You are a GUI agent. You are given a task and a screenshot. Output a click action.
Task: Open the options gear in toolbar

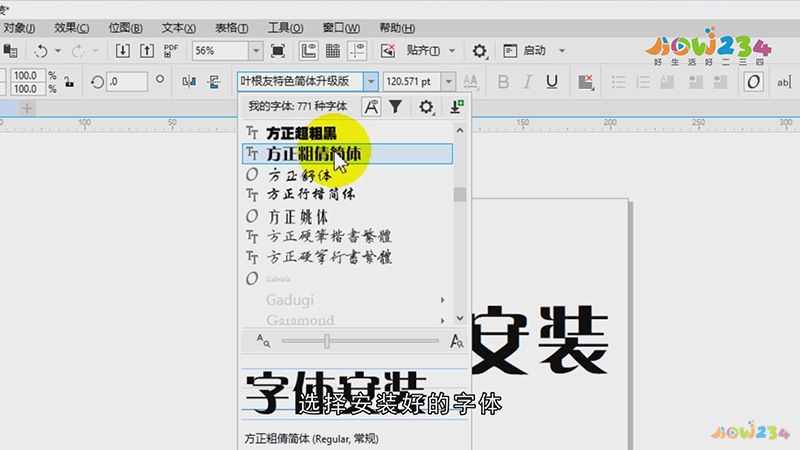click(479, 51)
